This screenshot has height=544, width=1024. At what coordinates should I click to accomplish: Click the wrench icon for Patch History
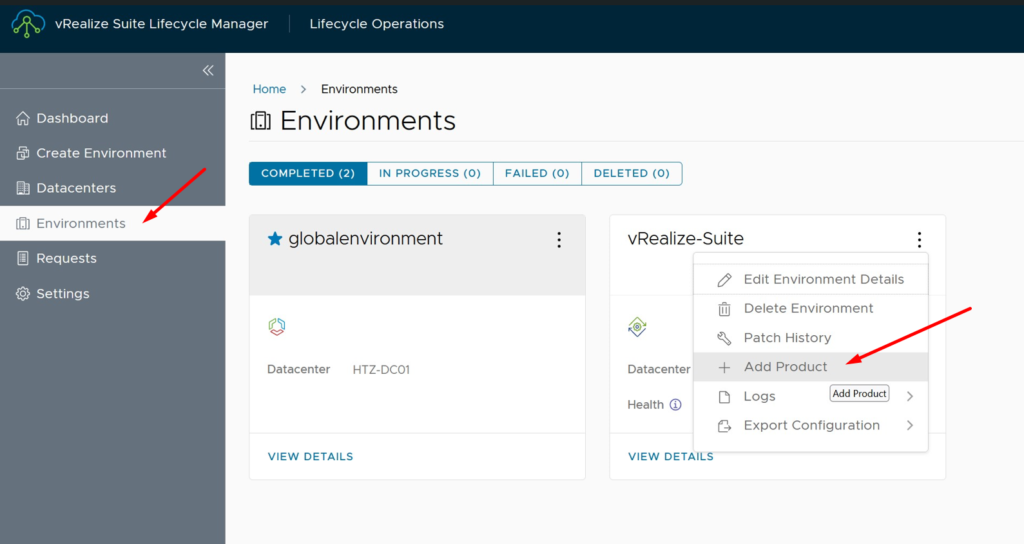(x=724, y=338)
